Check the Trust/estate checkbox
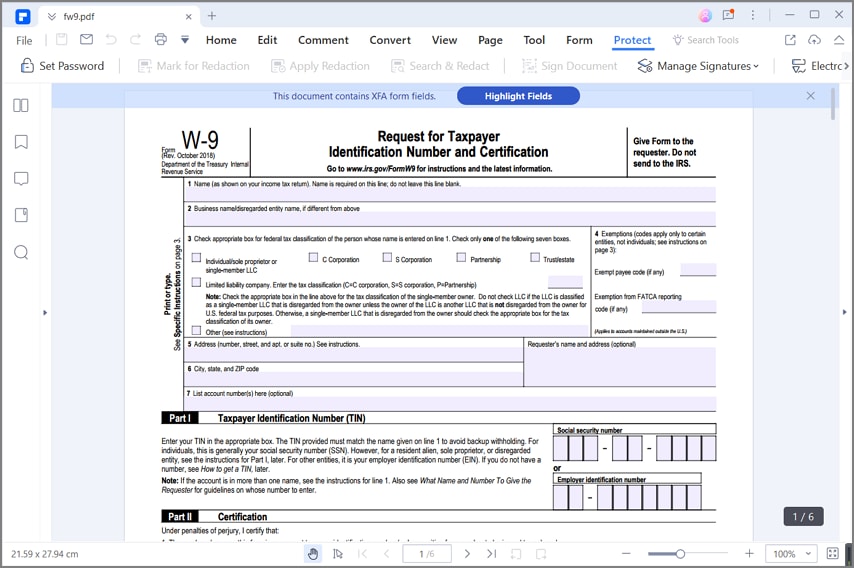The height and width of the screenshot is (568, 854). point(535,257)
